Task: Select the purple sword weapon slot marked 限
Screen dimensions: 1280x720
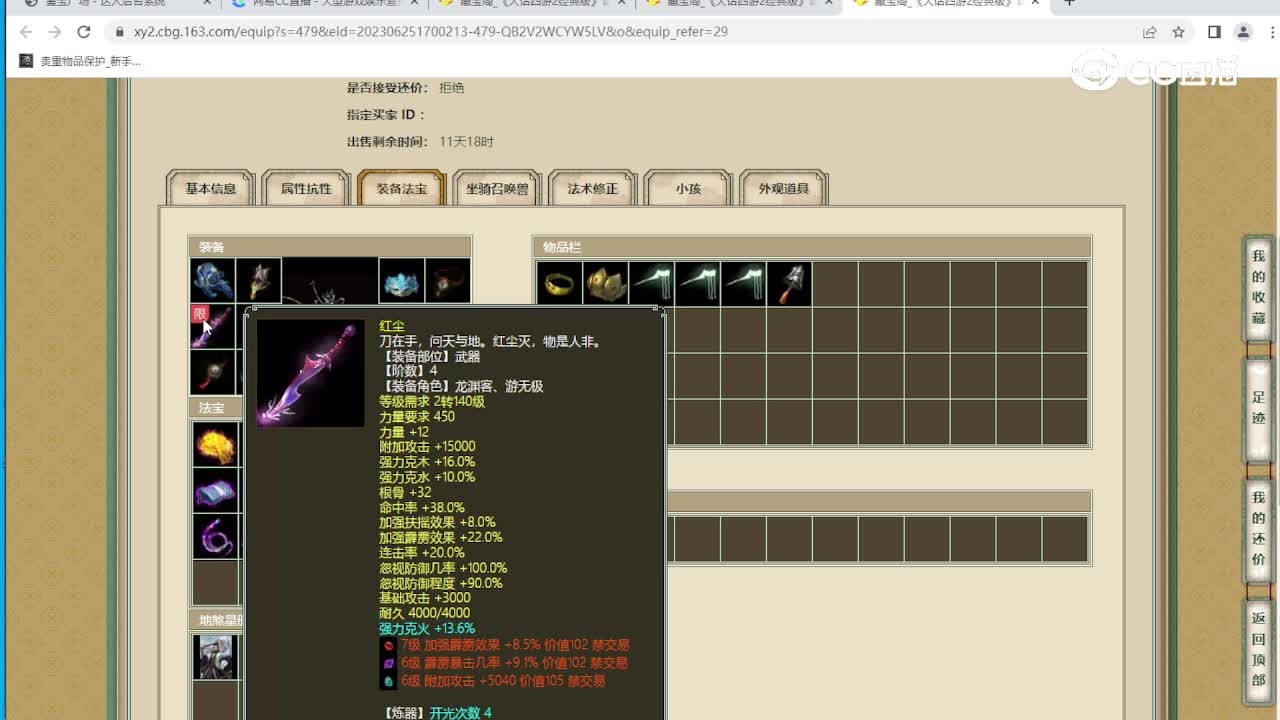Action: coord(213,327)
